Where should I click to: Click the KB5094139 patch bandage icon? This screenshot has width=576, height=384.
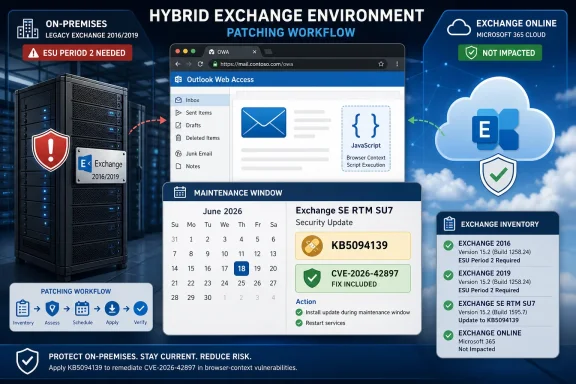tap(312, 245)
